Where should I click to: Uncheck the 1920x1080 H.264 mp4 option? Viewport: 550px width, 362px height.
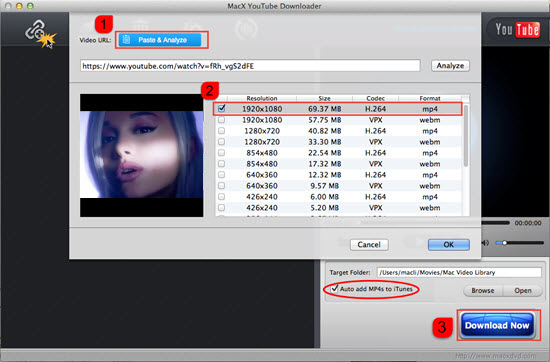pos(221,109)
